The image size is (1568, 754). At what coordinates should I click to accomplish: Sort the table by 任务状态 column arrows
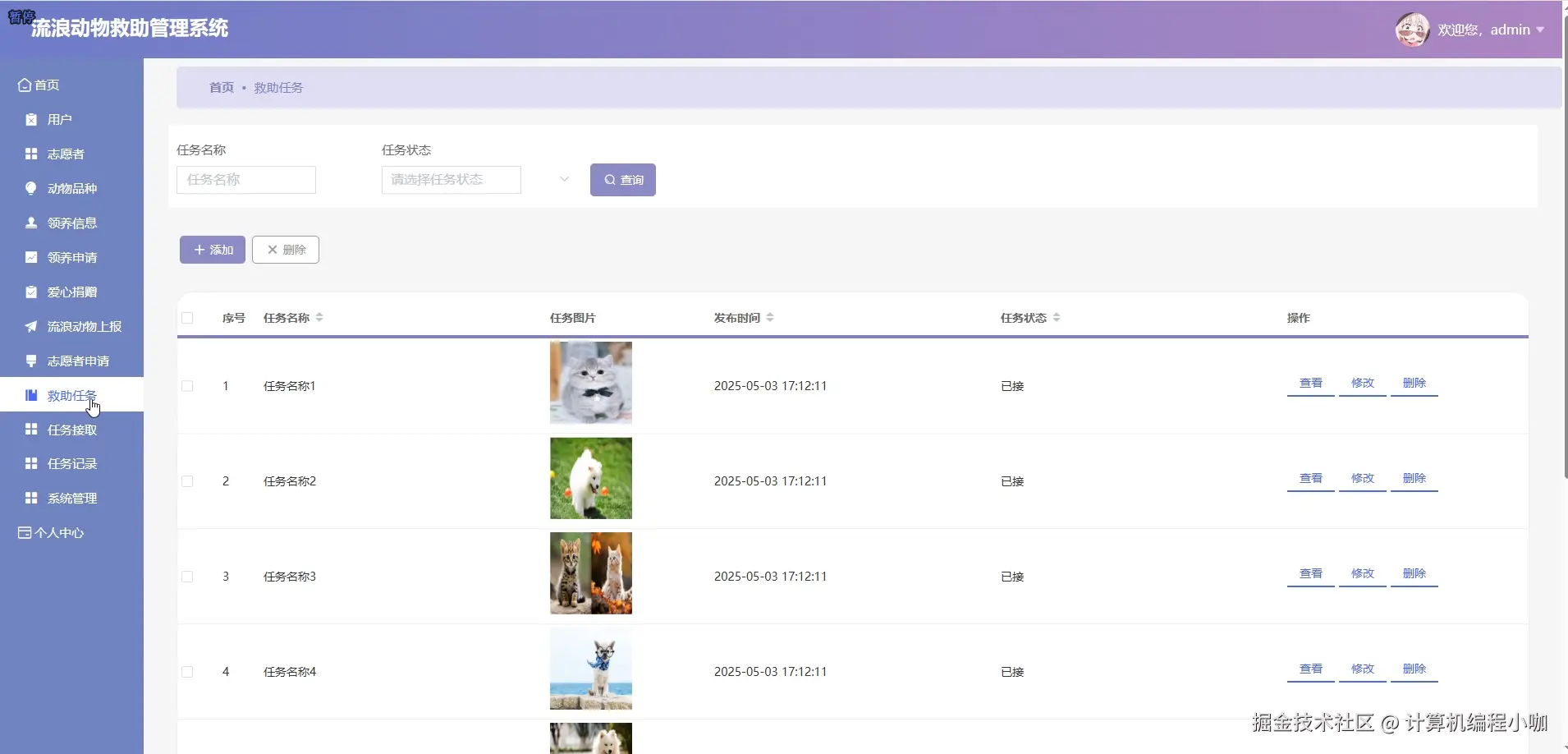(1057, 318)
